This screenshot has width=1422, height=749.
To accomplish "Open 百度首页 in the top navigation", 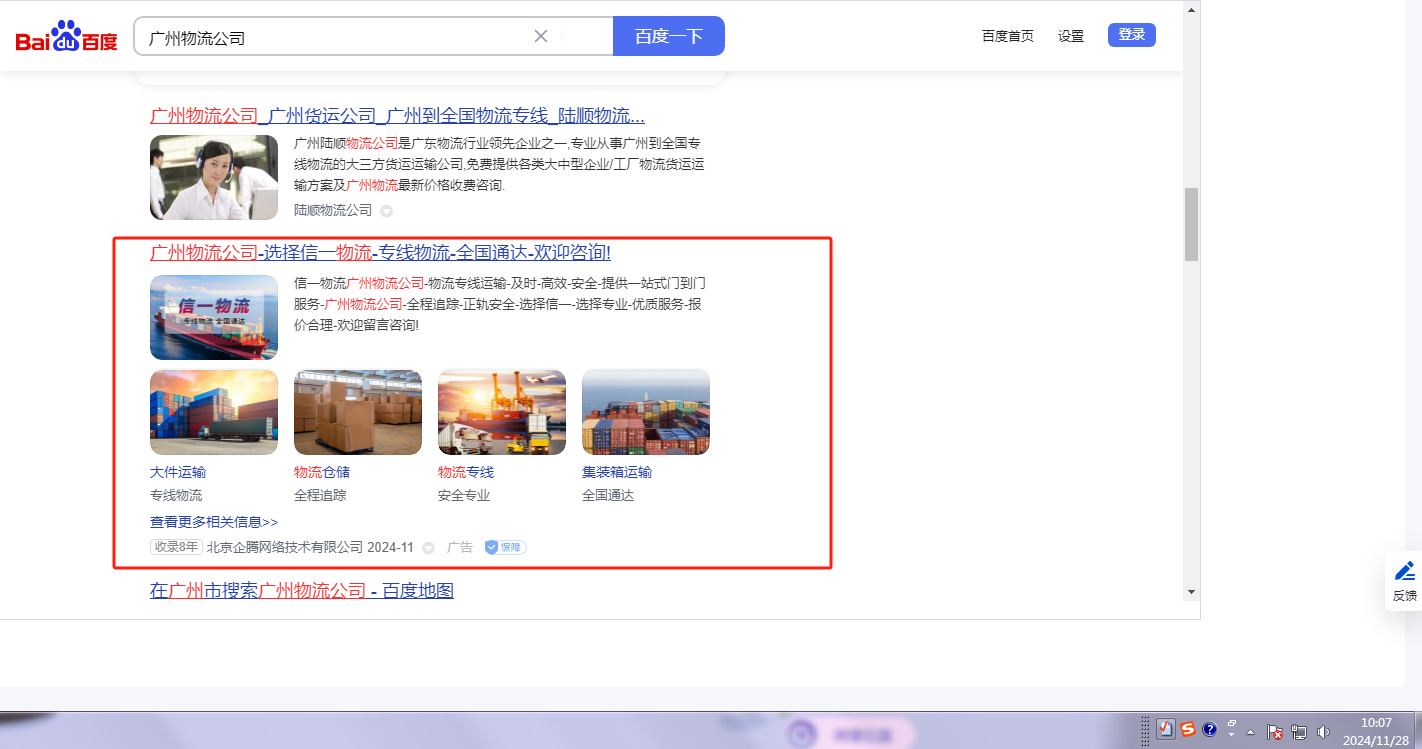I will [1007, 36].
